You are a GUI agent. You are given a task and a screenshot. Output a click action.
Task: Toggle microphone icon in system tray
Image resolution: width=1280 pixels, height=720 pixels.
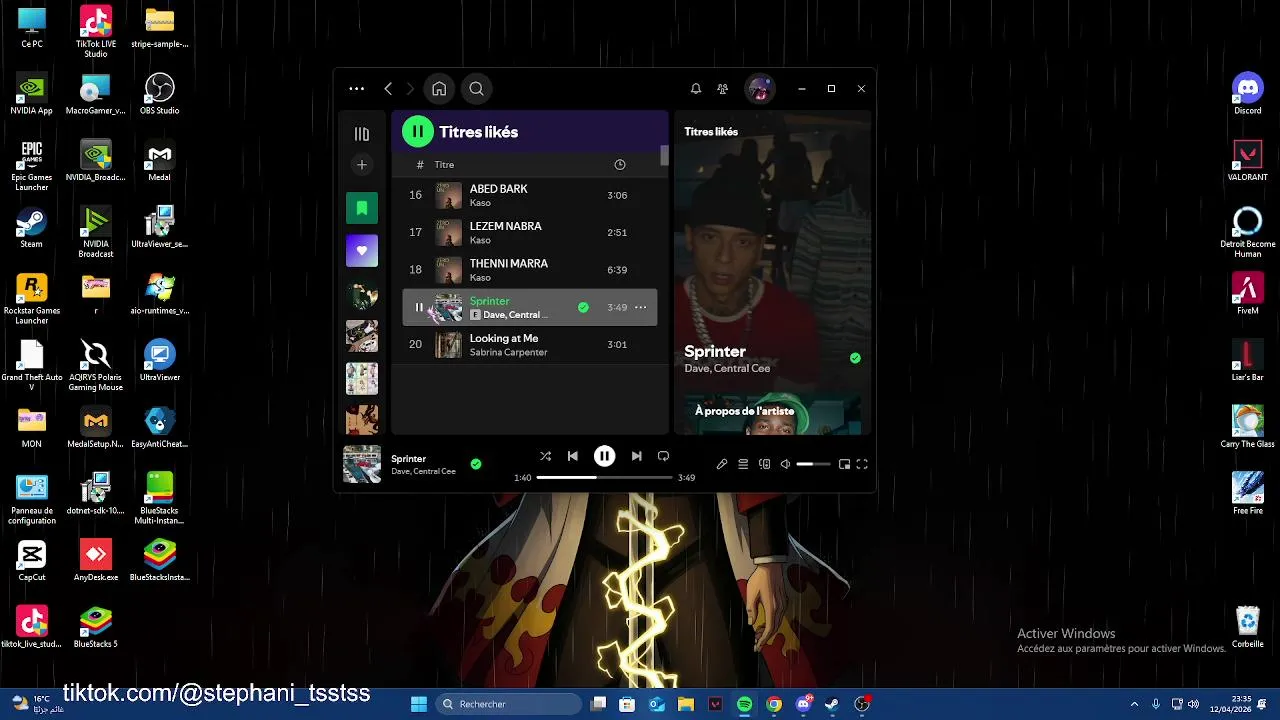tap(1156, 704)
